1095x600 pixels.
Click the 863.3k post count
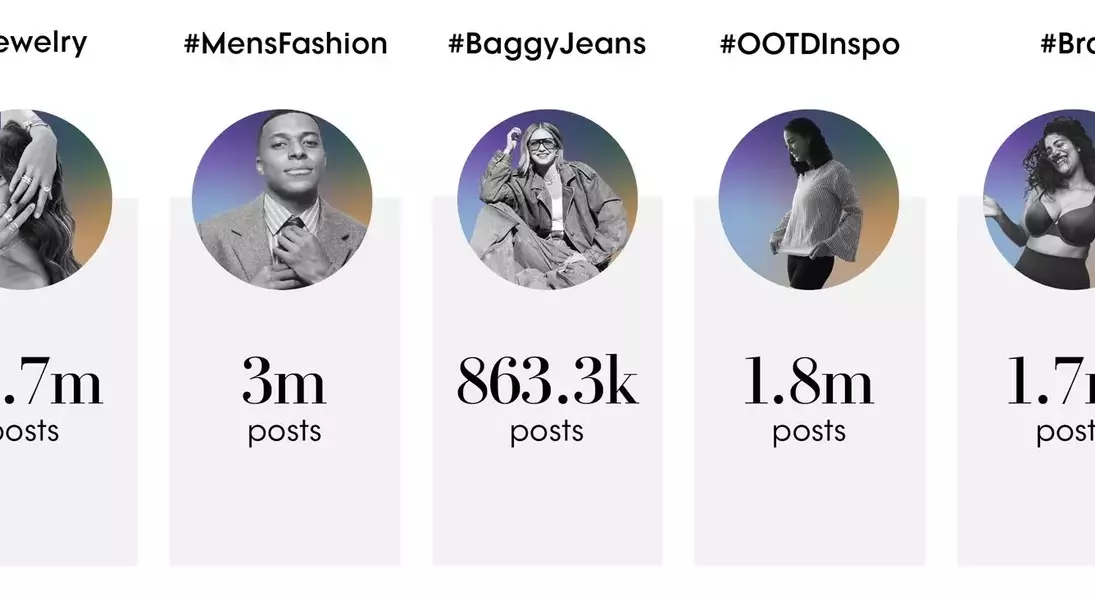coord(547,381)
